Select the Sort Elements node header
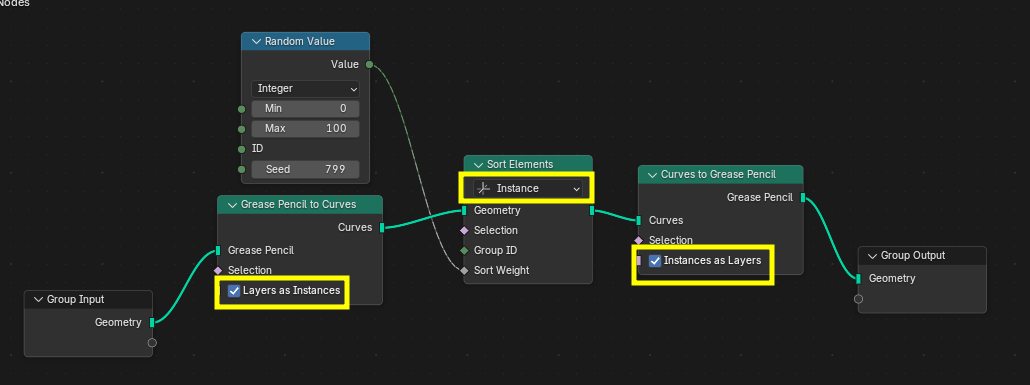 (528, 164)
